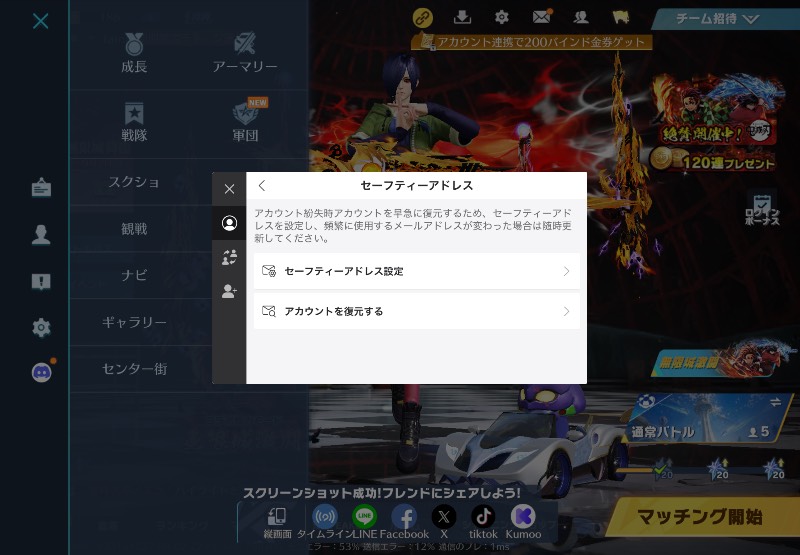Open セーフティーアドレス設定 row
This screenshot has height=555, width=800.
(416, 271)
